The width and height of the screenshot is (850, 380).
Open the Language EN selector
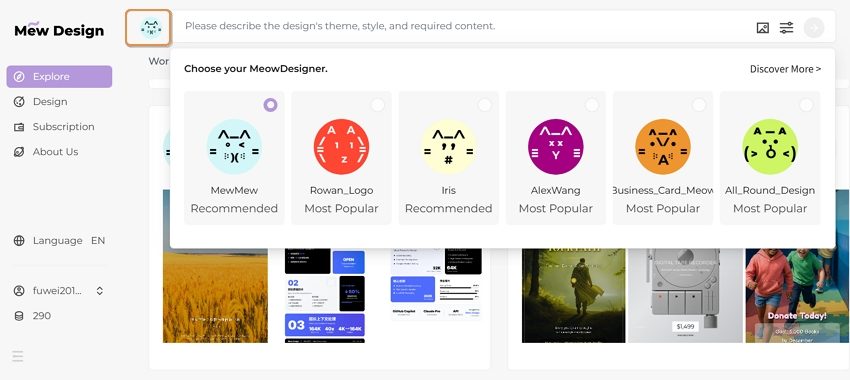60,241
